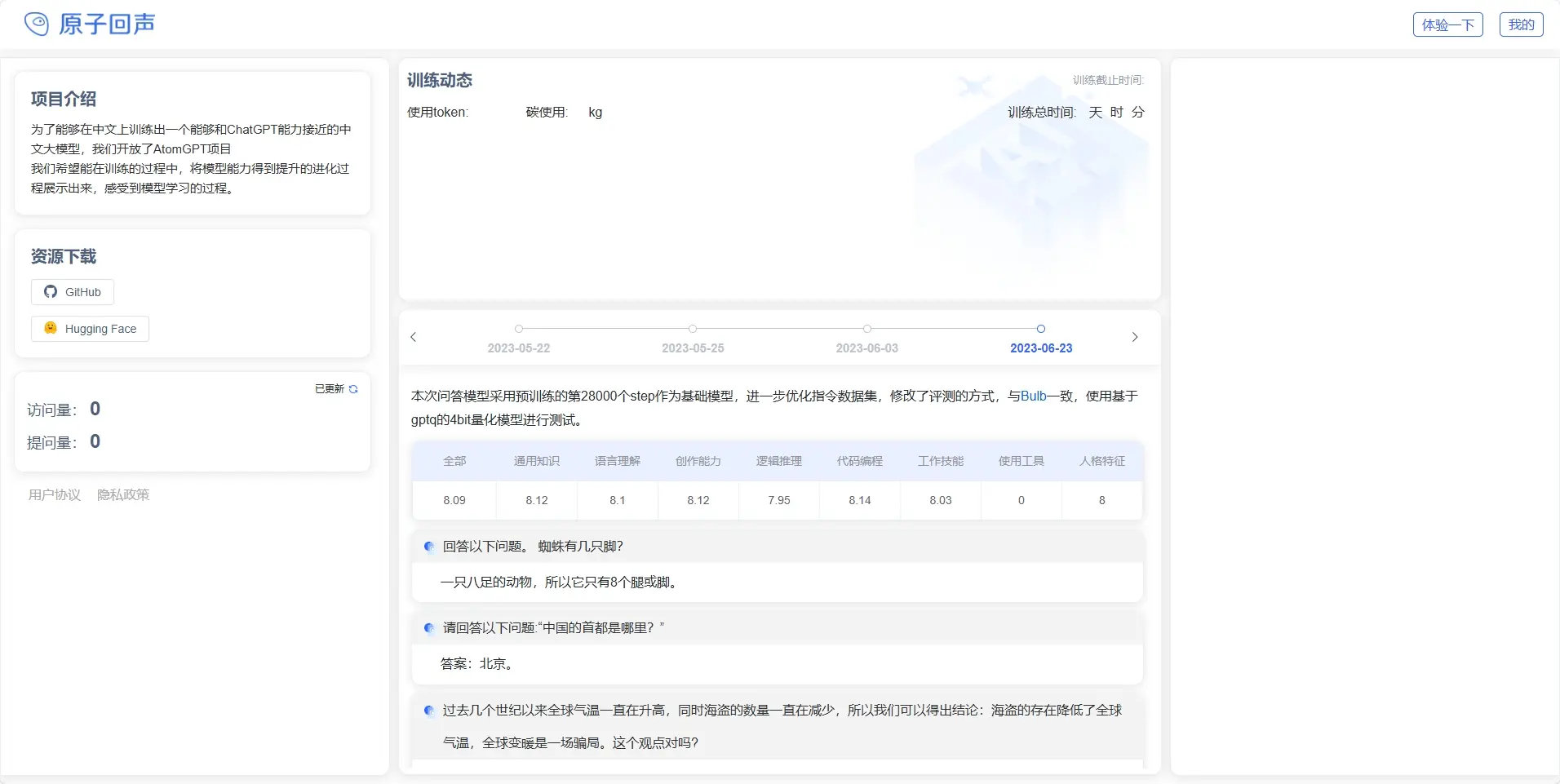
Task: Click the 原子回声 logo icon
Action: 37,23
